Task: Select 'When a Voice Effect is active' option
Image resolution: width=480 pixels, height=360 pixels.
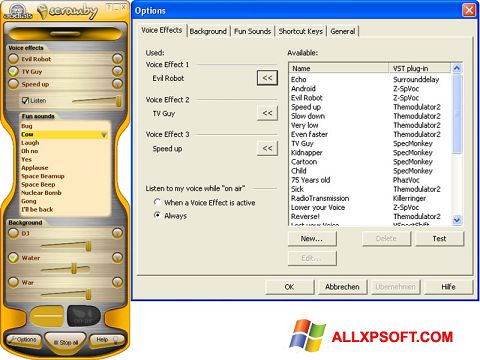Action: pos(157,202)
